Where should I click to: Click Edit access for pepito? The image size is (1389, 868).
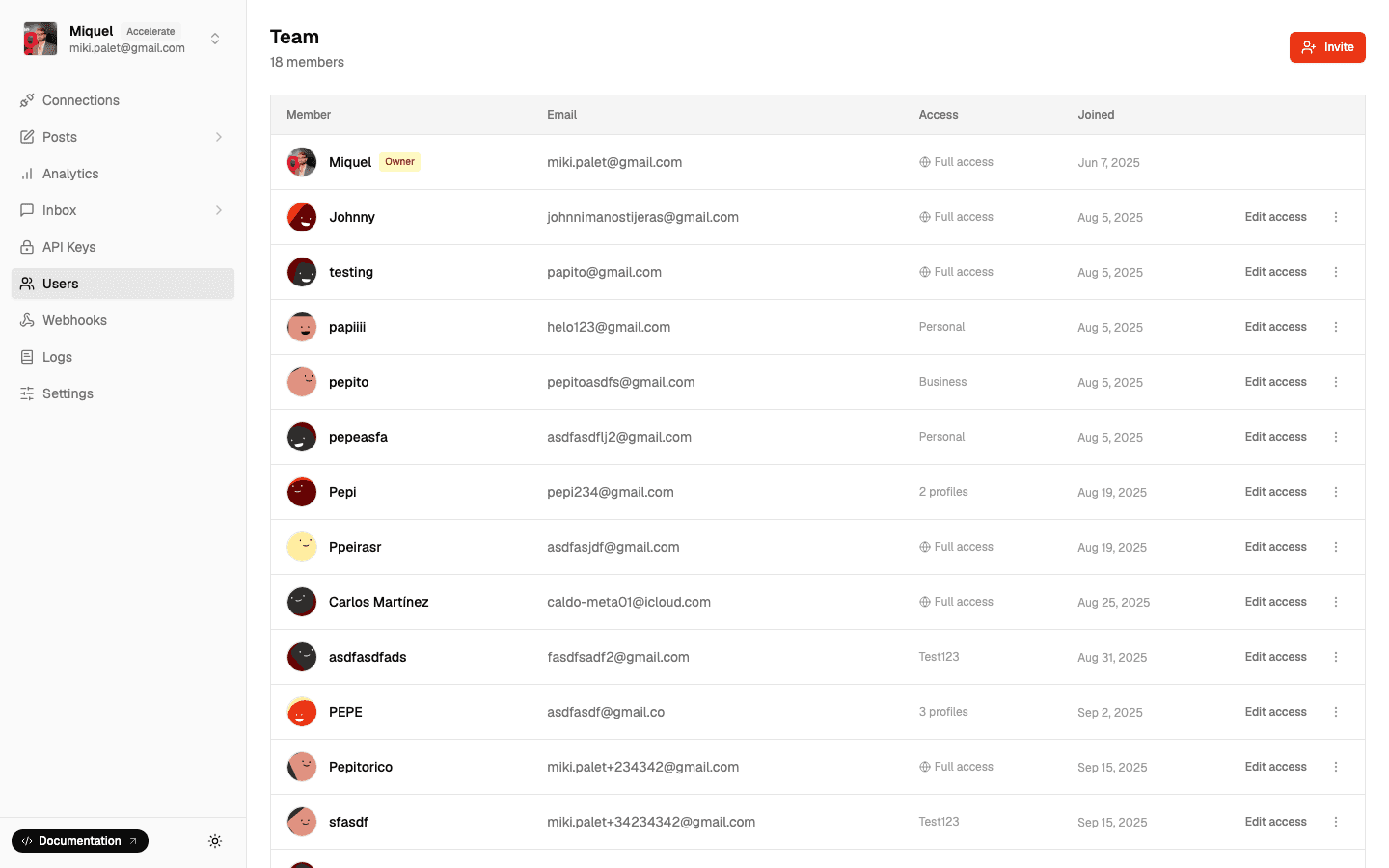pyautogui.click(x=1275, y=382)
